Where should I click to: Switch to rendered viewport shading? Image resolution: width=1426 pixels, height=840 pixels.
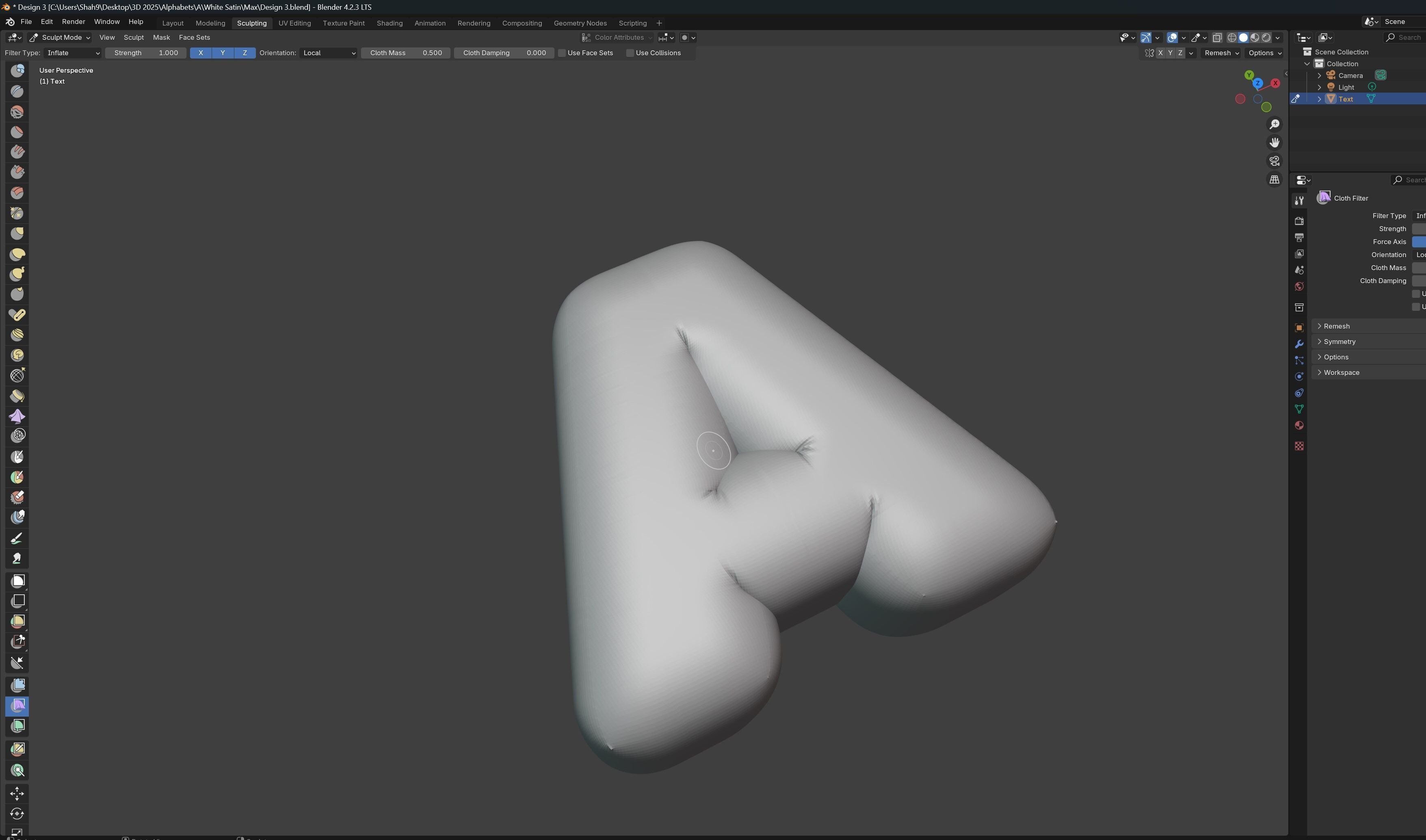pos(1266,37)
